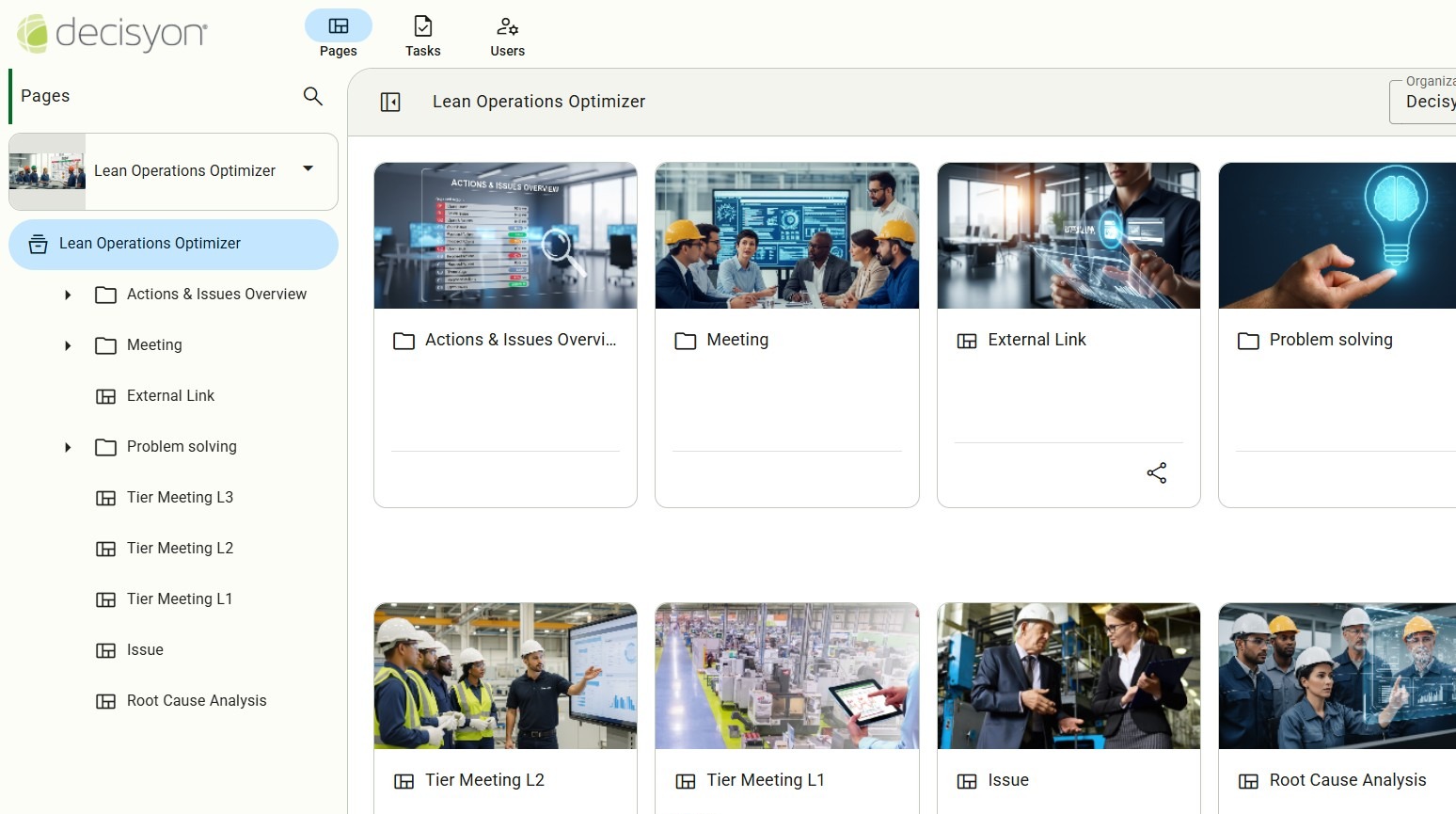This screenshot has height=814, width=1456.
Task: Open the Problem solving card title
Action: pos(1330,340)
